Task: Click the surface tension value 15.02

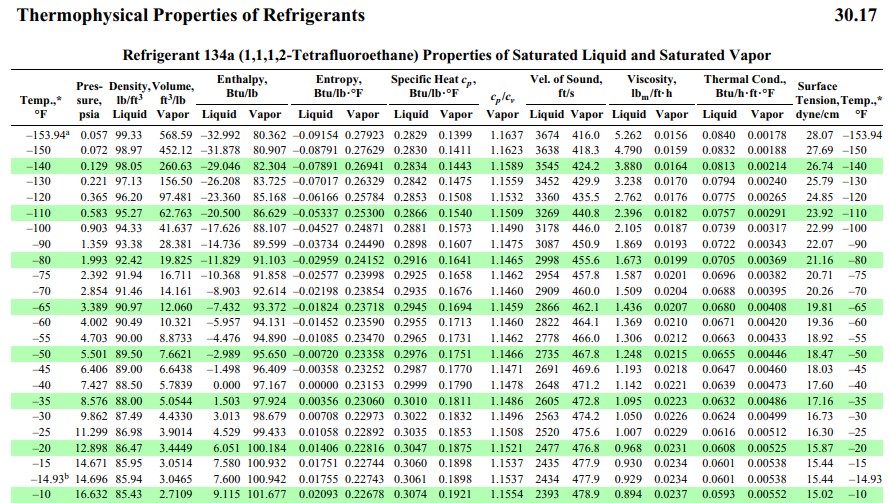Action: point(820,495)
